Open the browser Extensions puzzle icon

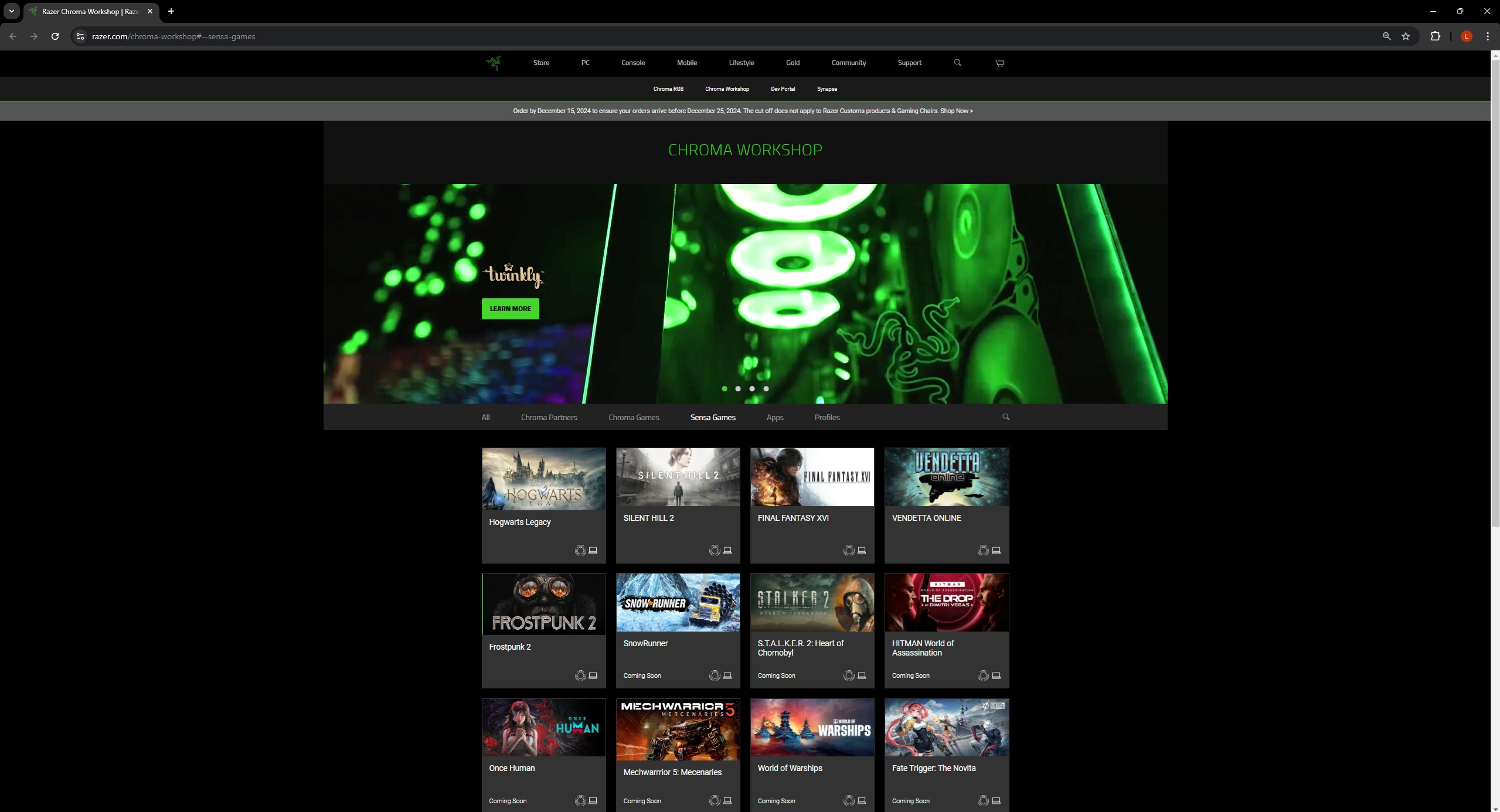tap(1435, 36)
